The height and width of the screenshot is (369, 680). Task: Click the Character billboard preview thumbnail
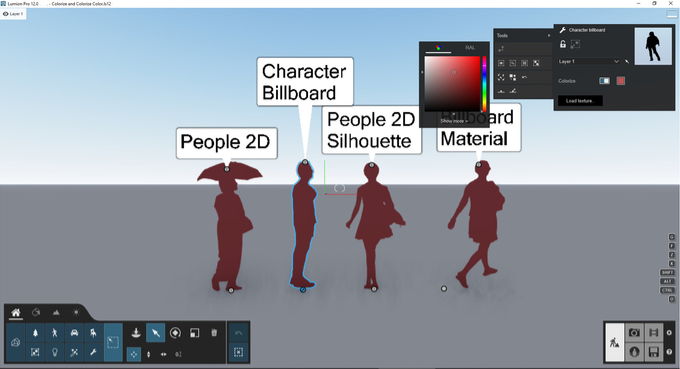653,46
